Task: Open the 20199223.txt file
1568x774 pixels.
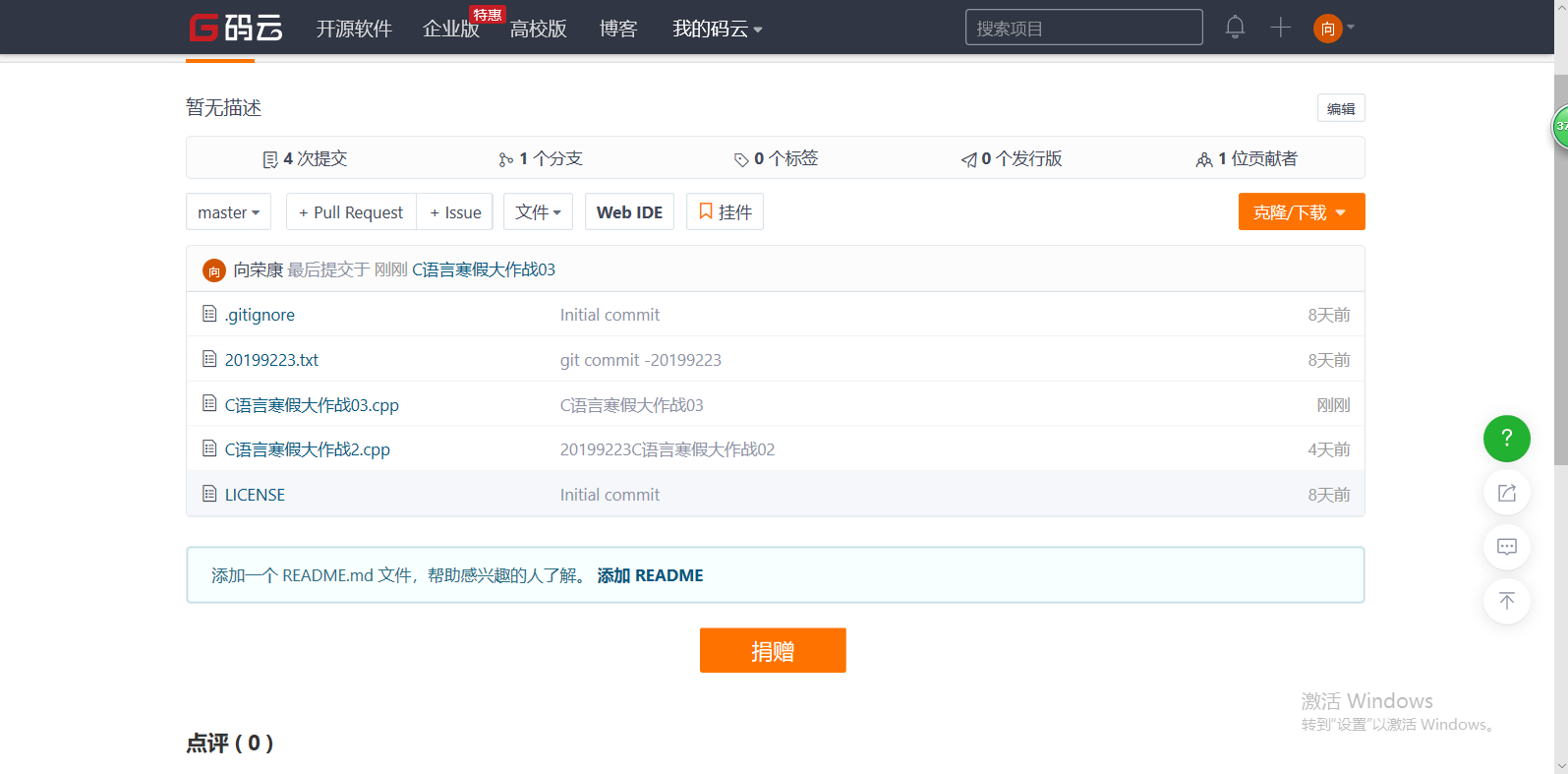Action: [271, 360]
